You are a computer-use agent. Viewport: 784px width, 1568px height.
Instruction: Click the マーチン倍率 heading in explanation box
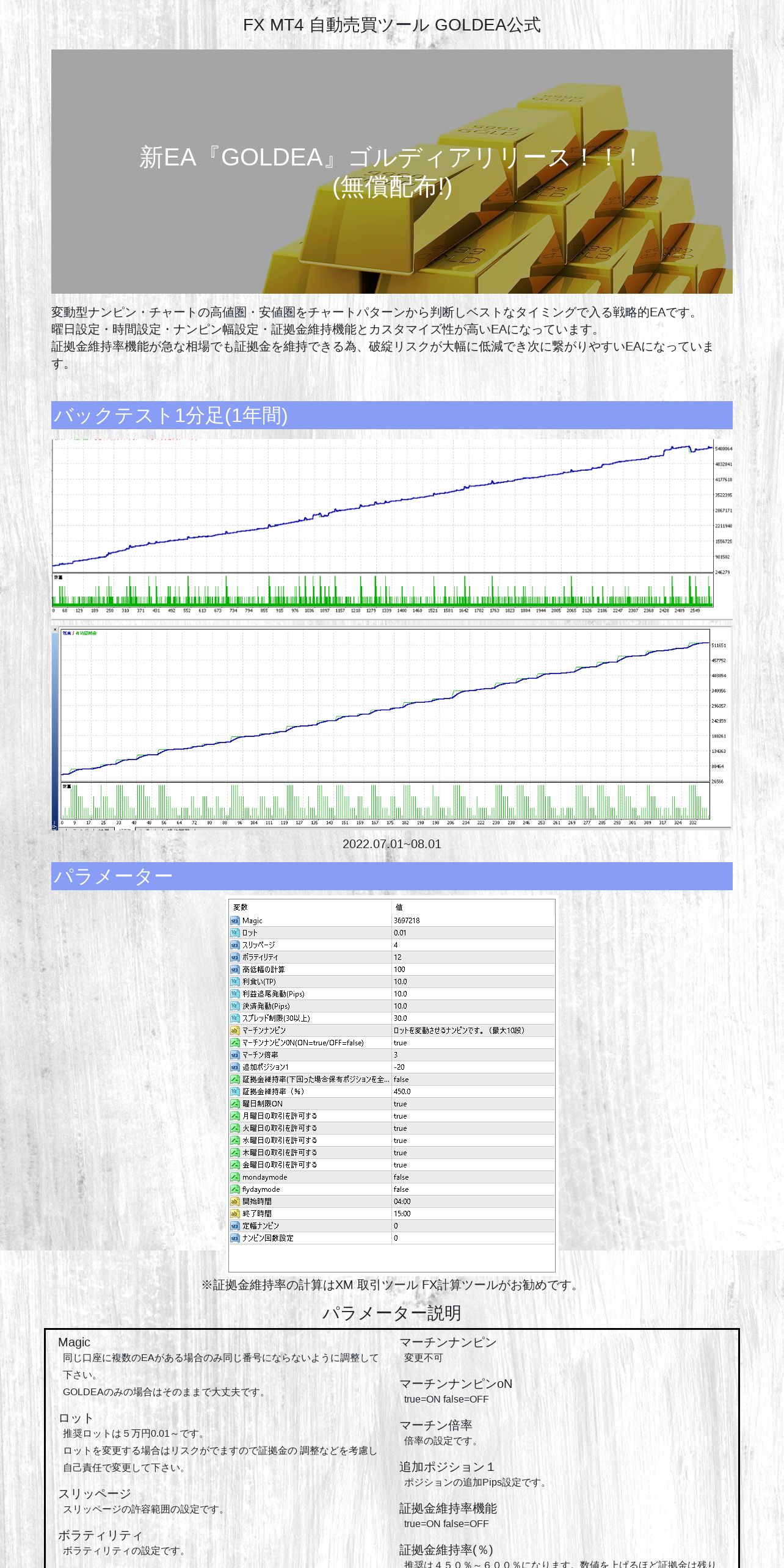coord(436,1425)
